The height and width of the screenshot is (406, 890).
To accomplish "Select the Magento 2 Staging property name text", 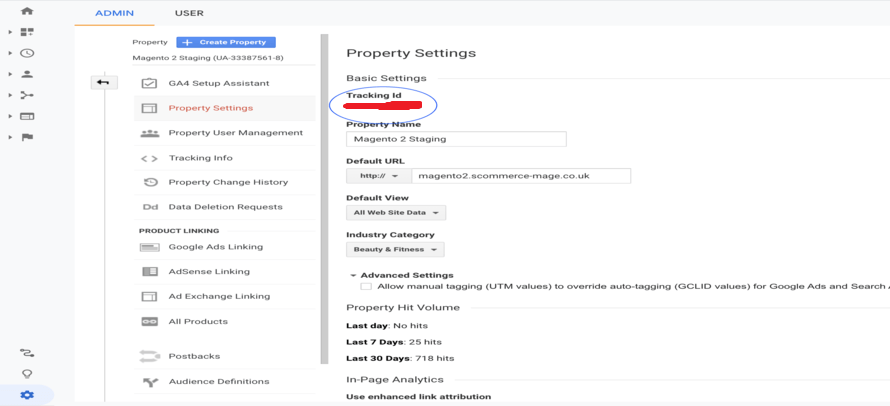I will point(208,58).
